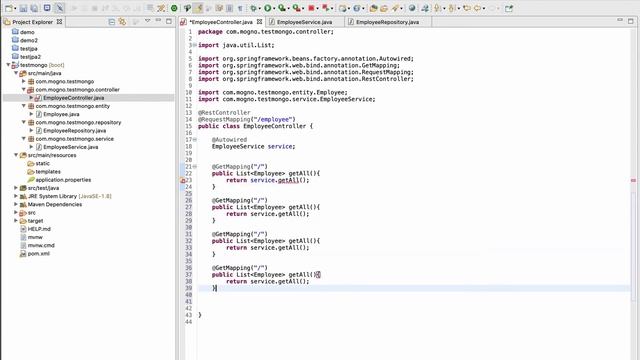Click the Open Web Browser globe icon
This screenshot has width=640, height=360.
(x=412, y=8)
